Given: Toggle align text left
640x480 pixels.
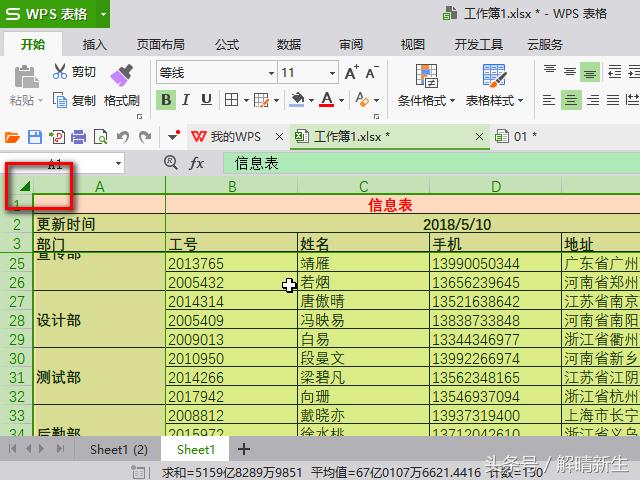Looking at the screenshot, I should 549,100.
